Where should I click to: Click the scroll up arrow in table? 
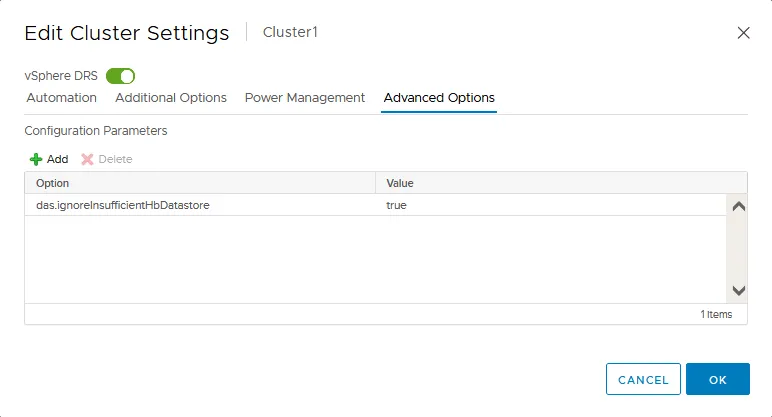tap(739, 207)
